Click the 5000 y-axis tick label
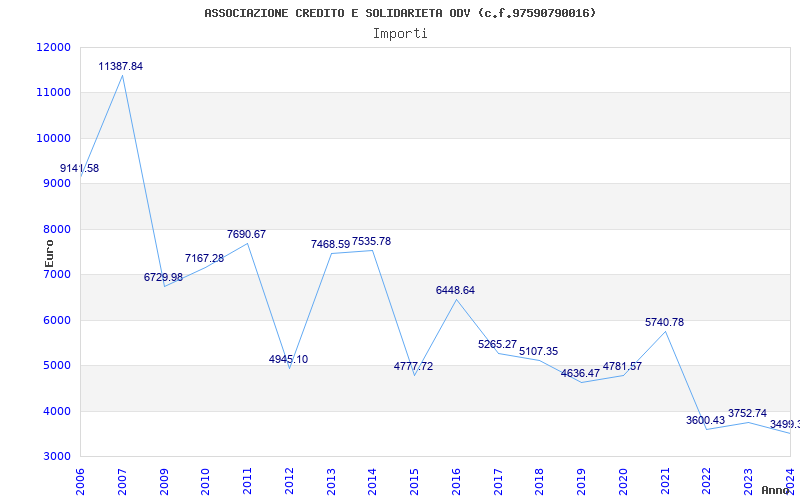The width and height of the screenshot is (800, 500). [57, 366]
